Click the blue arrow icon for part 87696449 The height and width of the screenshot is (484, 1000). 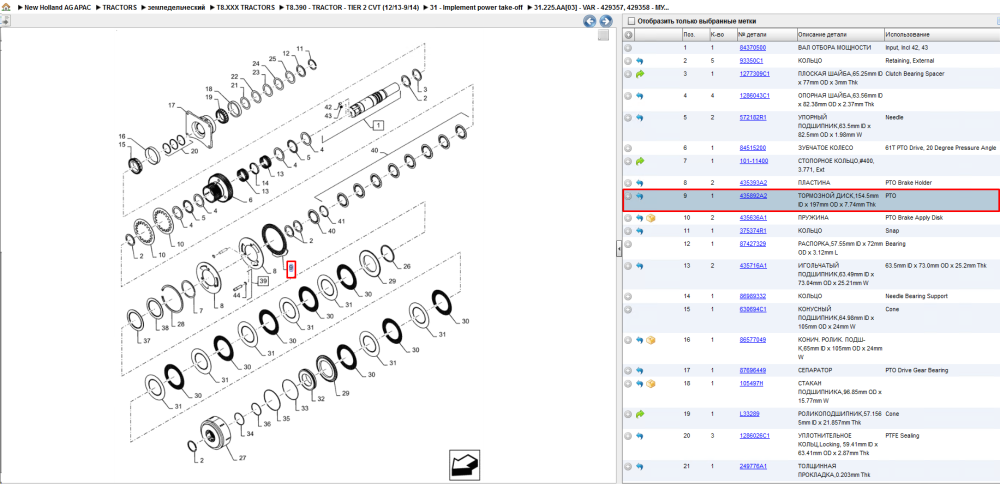pos(640,370)
